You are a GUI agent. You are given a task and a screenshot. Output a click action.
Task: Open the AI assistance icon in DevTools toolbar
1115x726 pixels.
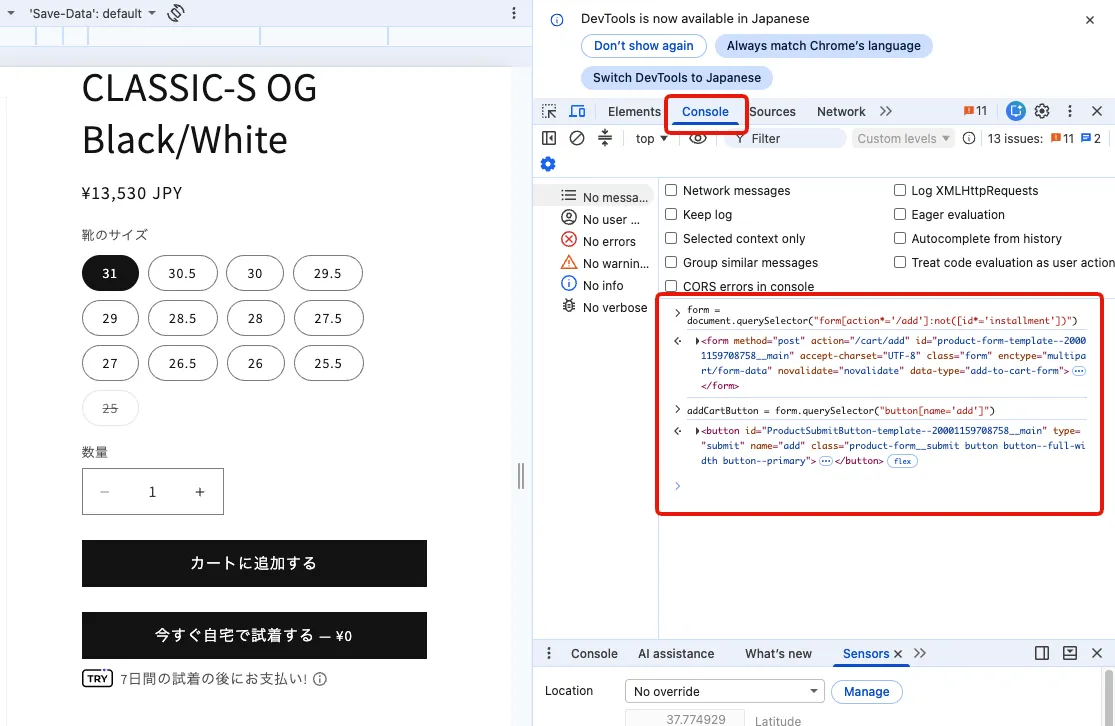[x=1015, y=111]
